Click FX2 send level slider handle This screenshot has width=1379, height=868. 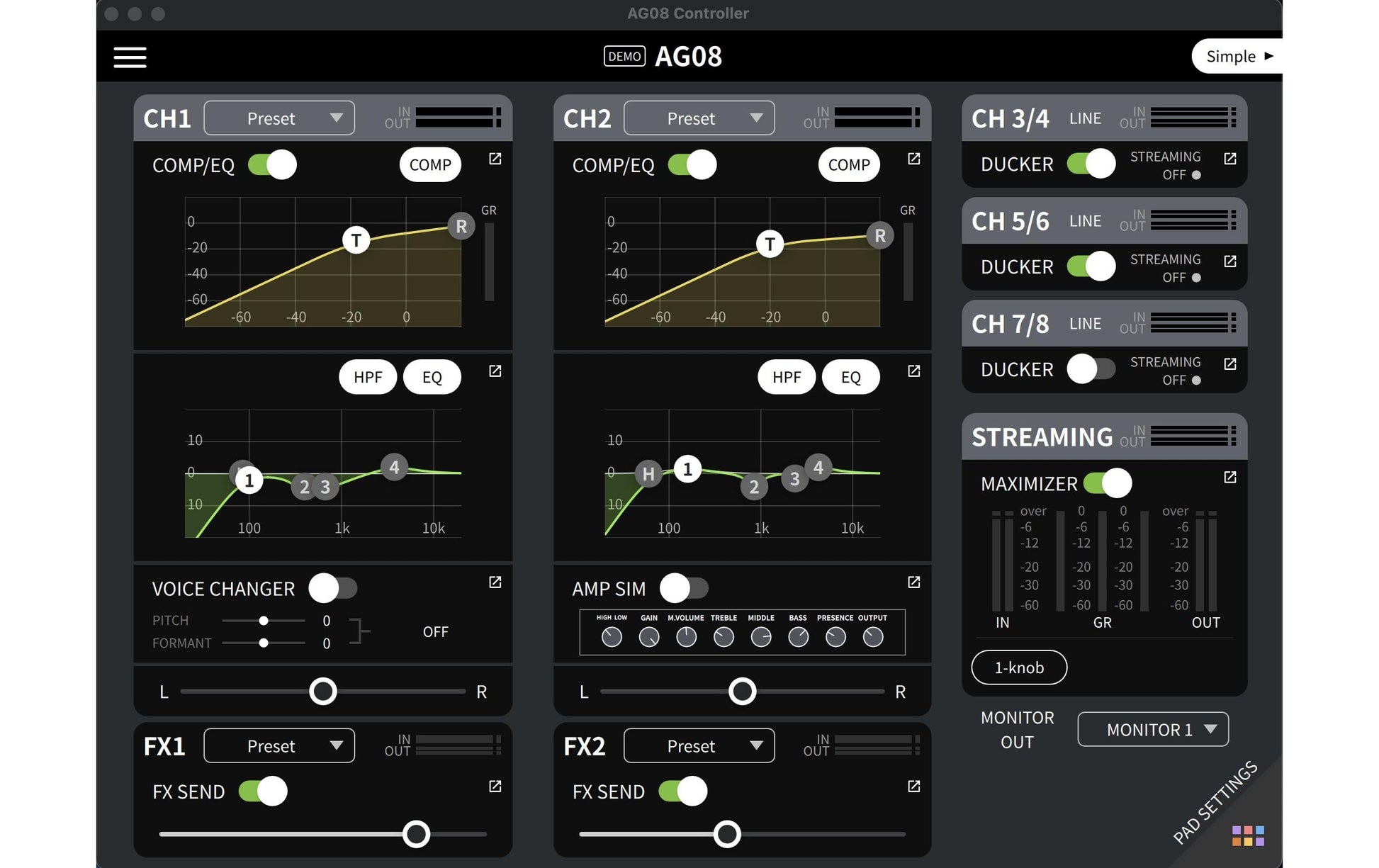coord(727,834)
